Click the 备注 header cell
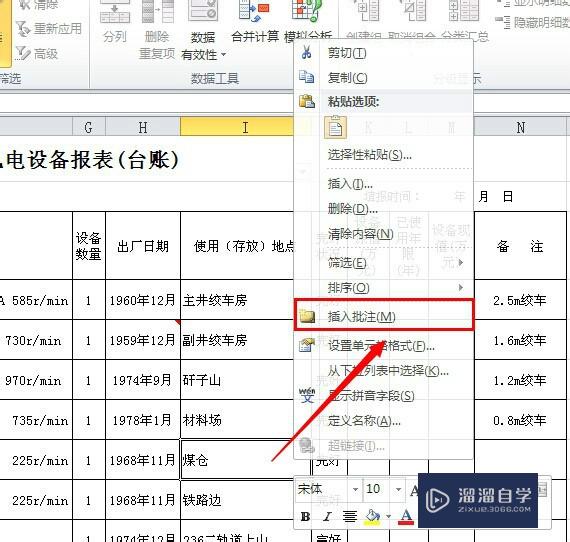Viewport: 570px width, 542px height. coord(520,246)
